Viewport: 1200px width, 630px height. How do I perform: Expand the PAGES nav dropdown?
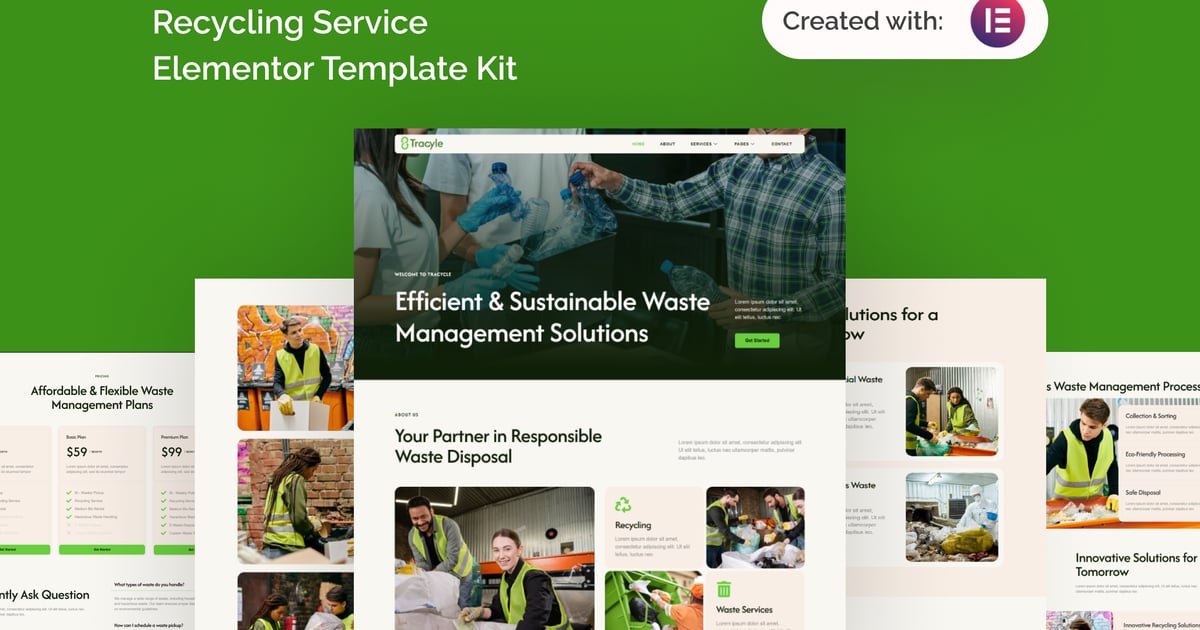(x=744, y=144)
